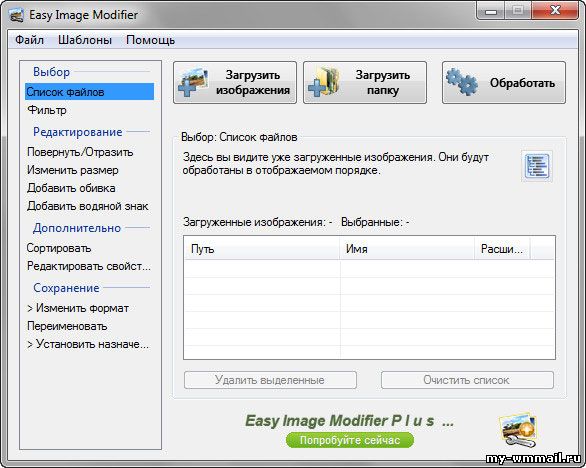This screenshot has width=586, height=468.
Task: Click Очистить список button
Action: [x=467, y=380]
